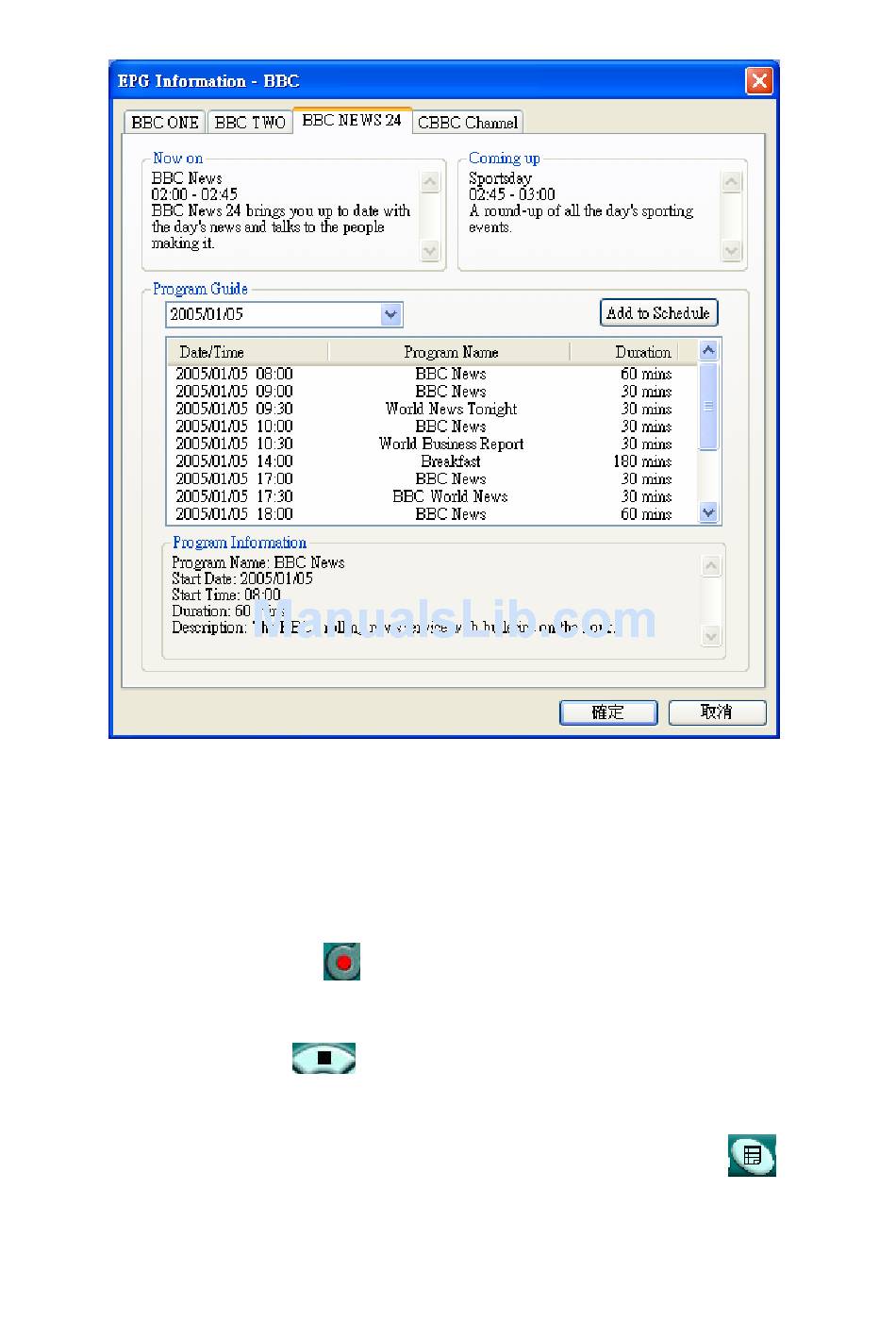
Task: Click the Program Information scroll up arrow
Action: coord(712,565)
